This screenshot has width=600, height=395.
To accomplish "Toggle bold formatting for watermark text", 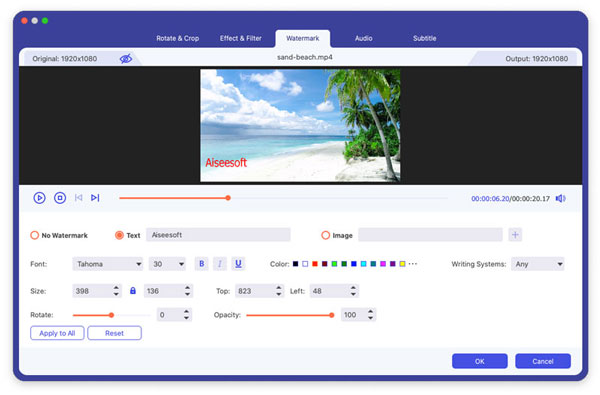I will pyautogui.click(x=202, y=264).
